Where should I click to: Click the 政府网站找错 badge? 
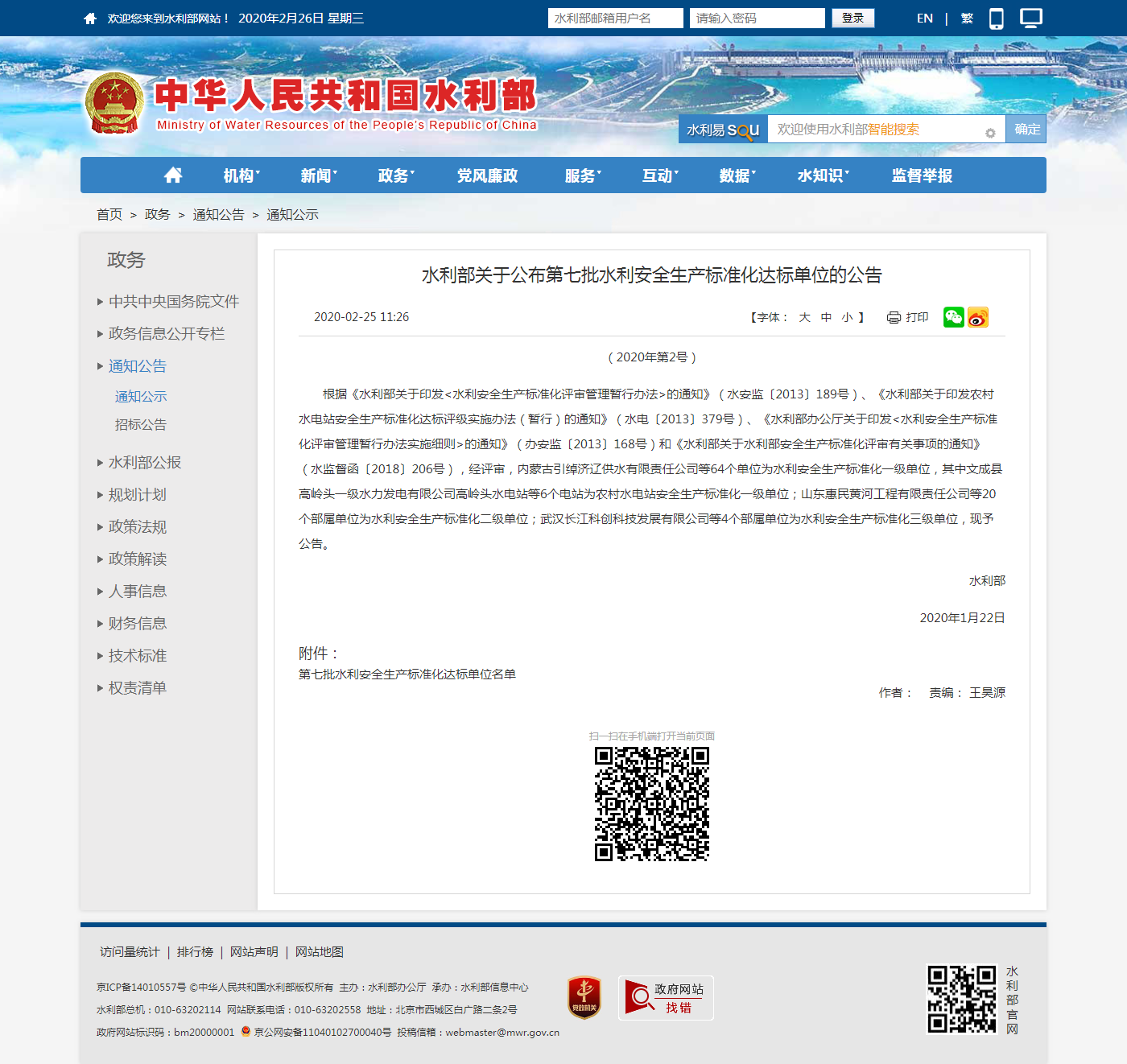[x=666, y=998]
